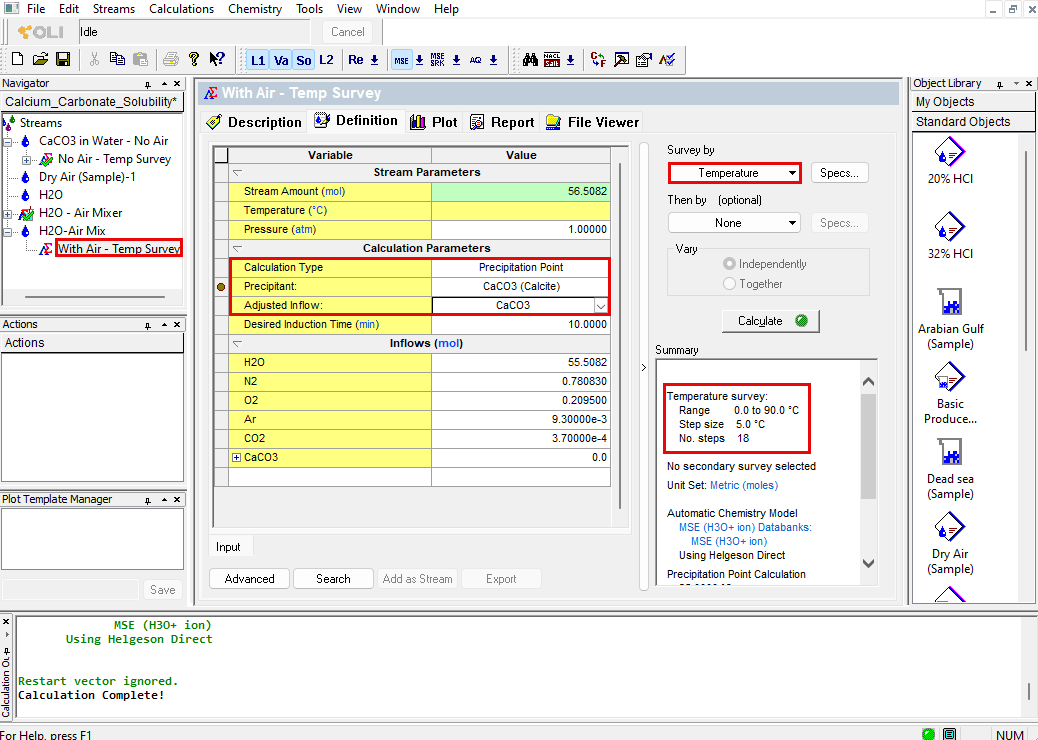The height and width of the screenshot is (740, 1038).
Task: Click the properties checklist toolbar icon
Action: (x=643, y=60)
